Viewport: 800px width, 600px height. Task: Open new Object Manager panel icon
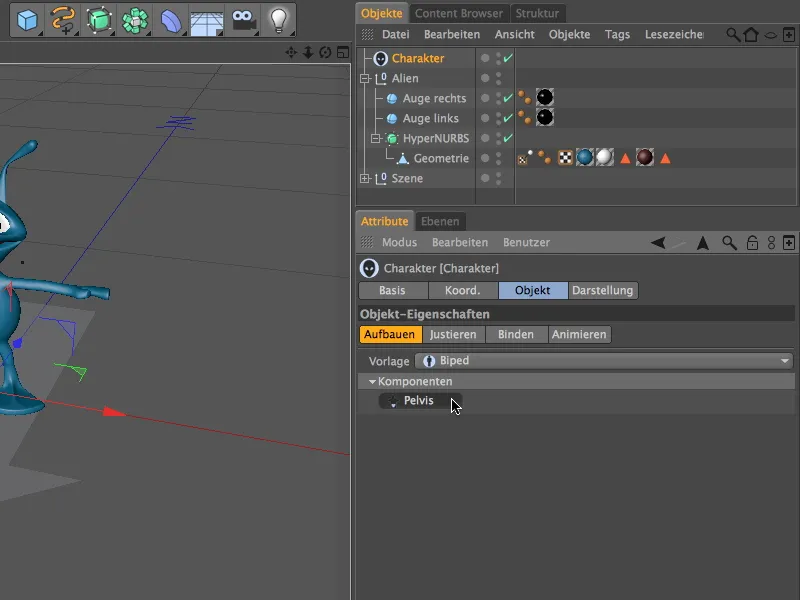click(x=789, y=35)
